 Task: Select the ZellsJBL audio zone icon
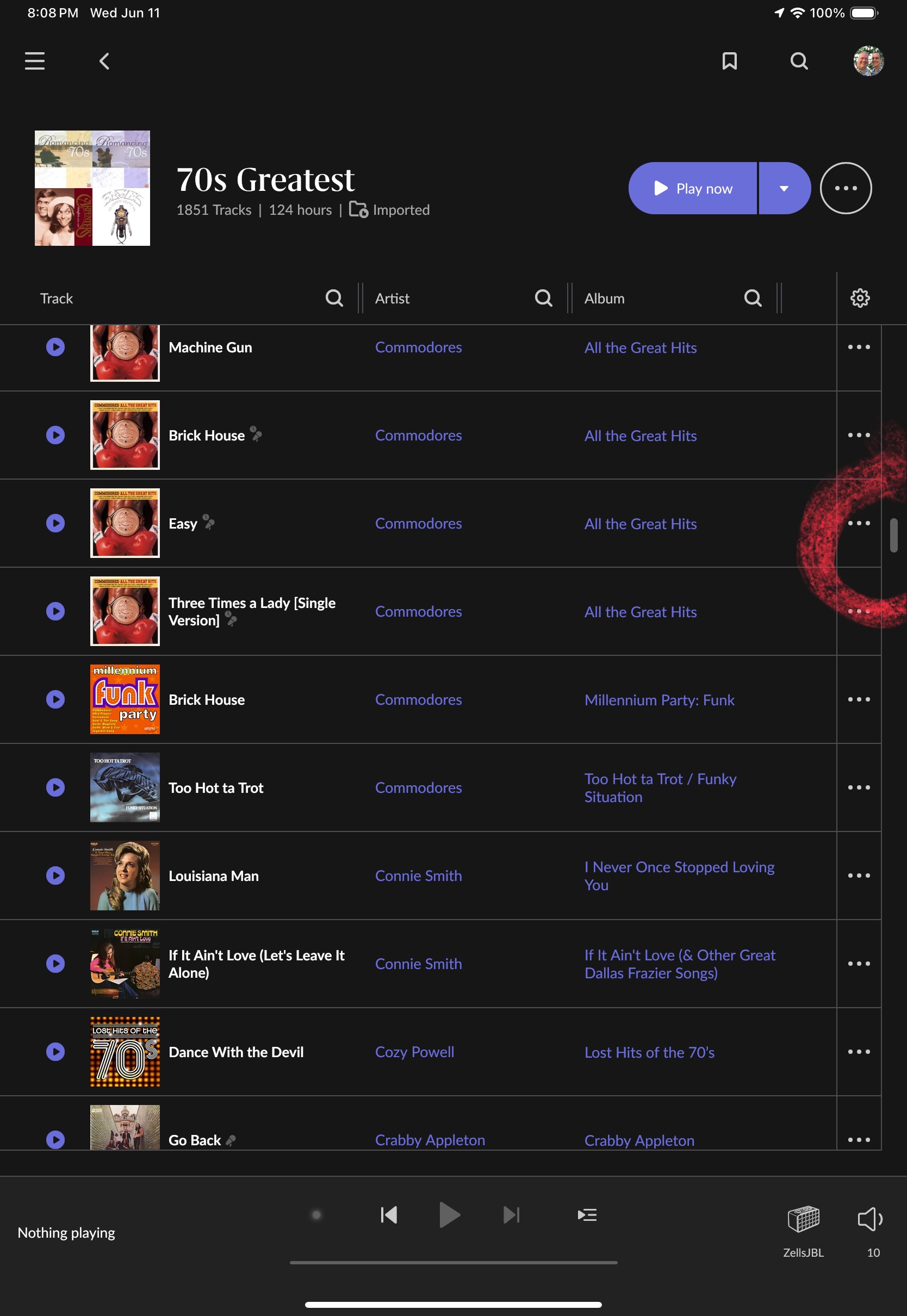[803, 1218]
